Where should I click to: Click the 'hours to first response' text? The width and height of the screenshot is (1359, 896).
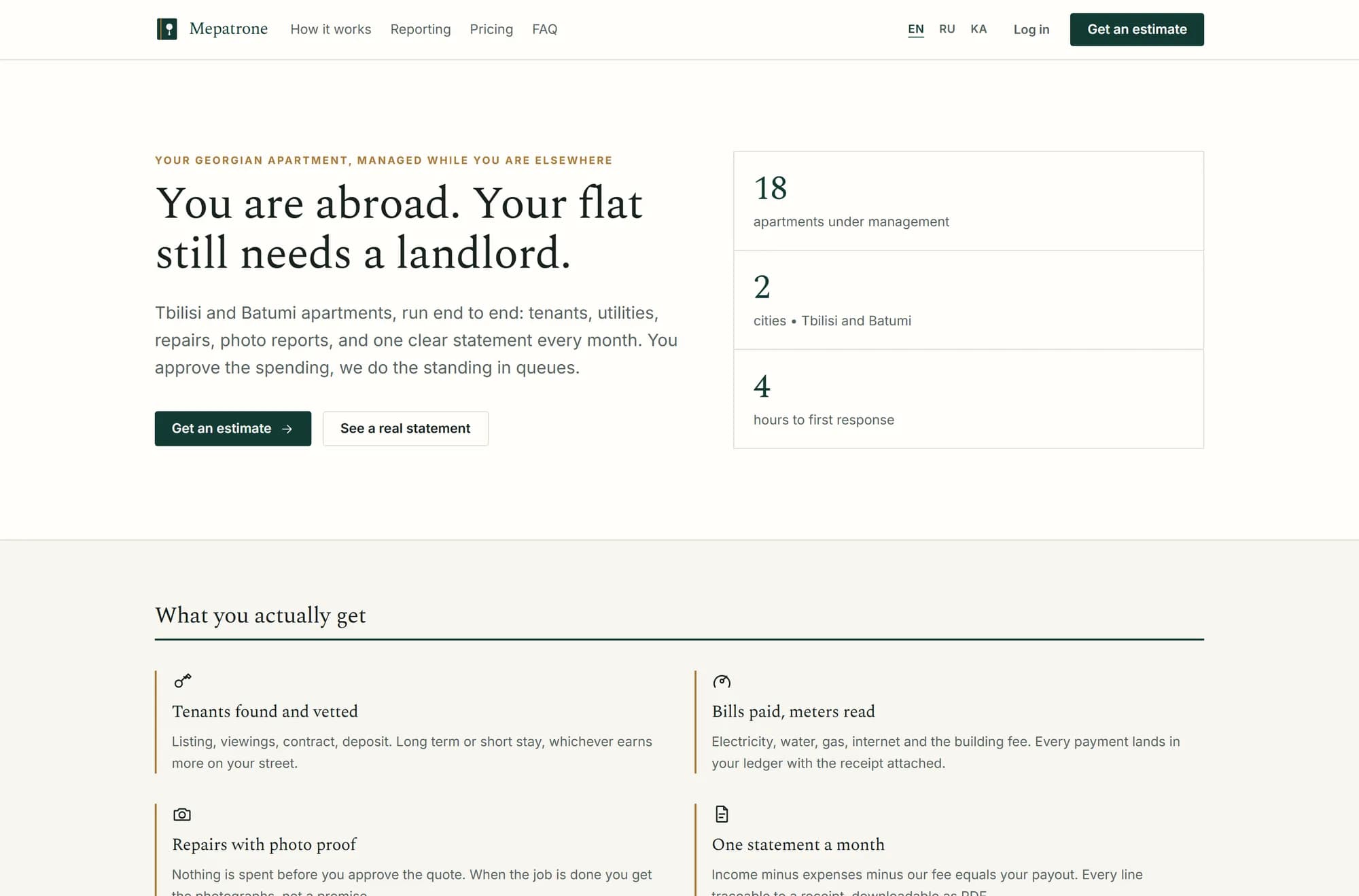[824, 420]
